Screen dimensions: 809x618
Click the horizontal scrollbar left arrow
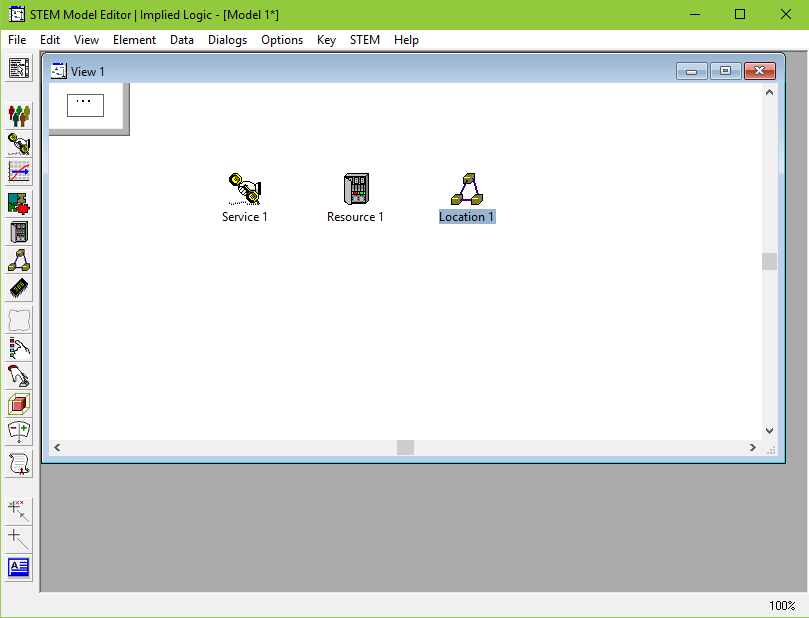(57, 447)
